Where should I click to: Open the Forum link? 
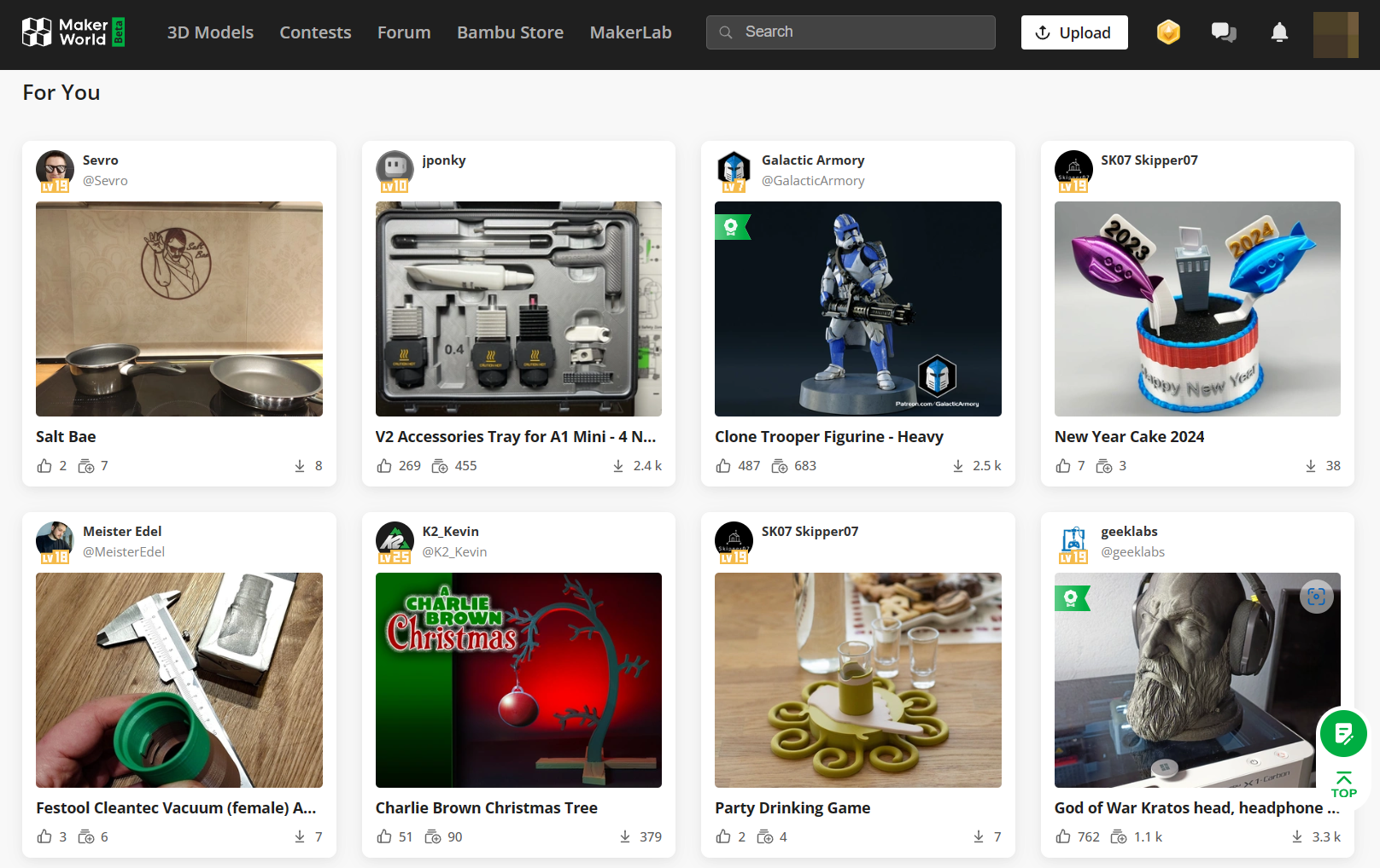click(404, 32)
